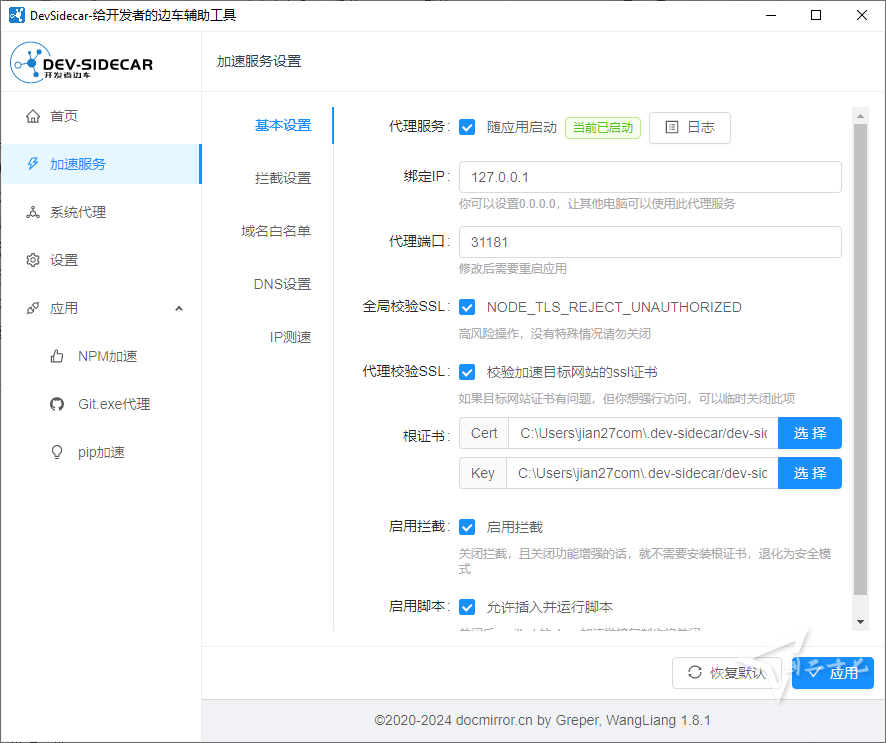Screen dimensions: 886x743
Task: Click the lightbulb icon beside pip加速
Action: click(x=57, y=453)
